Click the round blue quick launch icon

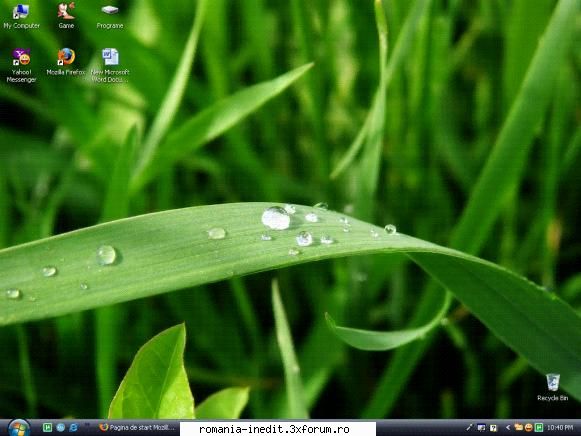[60, 427]
